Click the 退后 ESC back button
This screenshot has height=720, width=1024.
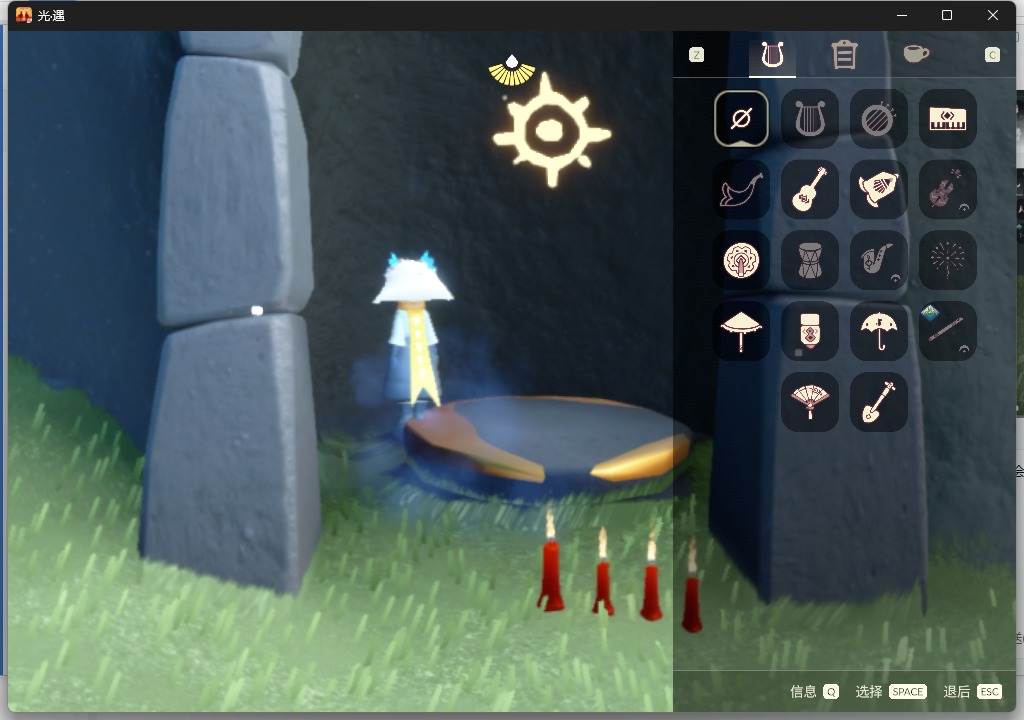click(x=972, y=691)
